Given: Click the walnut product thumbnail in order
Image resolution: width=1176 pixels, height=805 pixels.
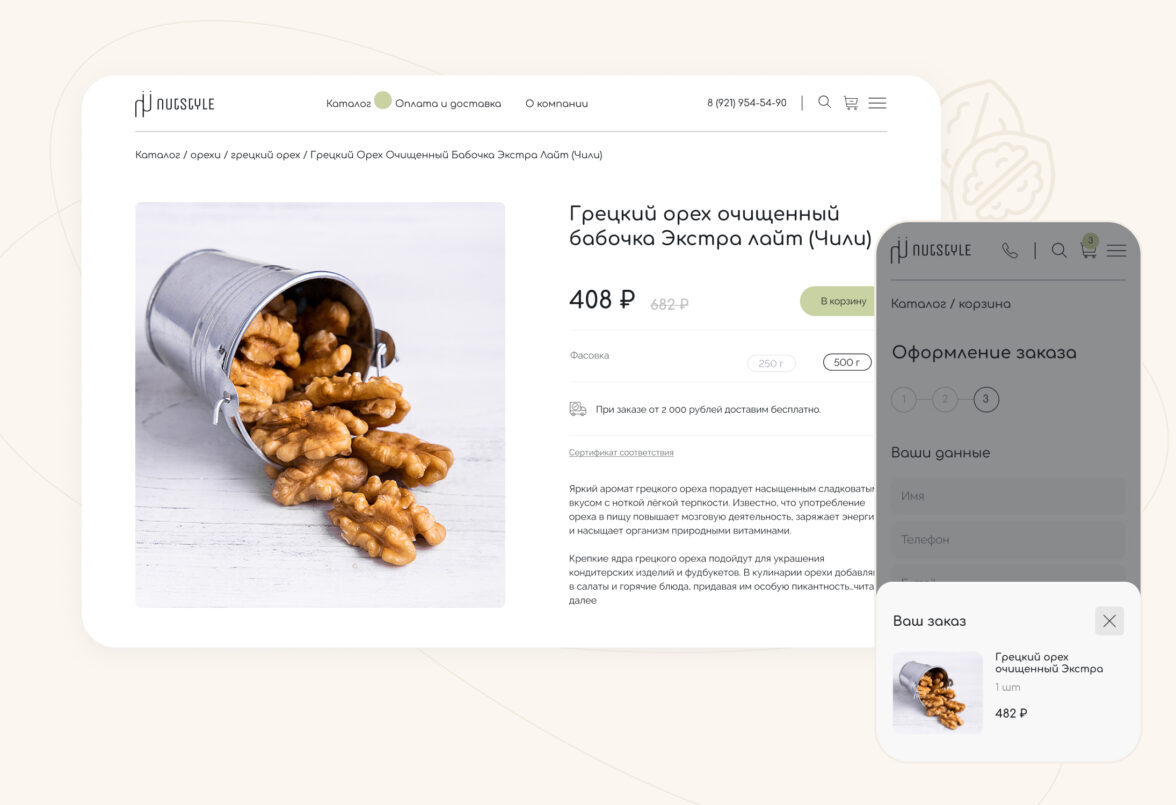Looking at the screenshot, I should [x=938, y=692].
